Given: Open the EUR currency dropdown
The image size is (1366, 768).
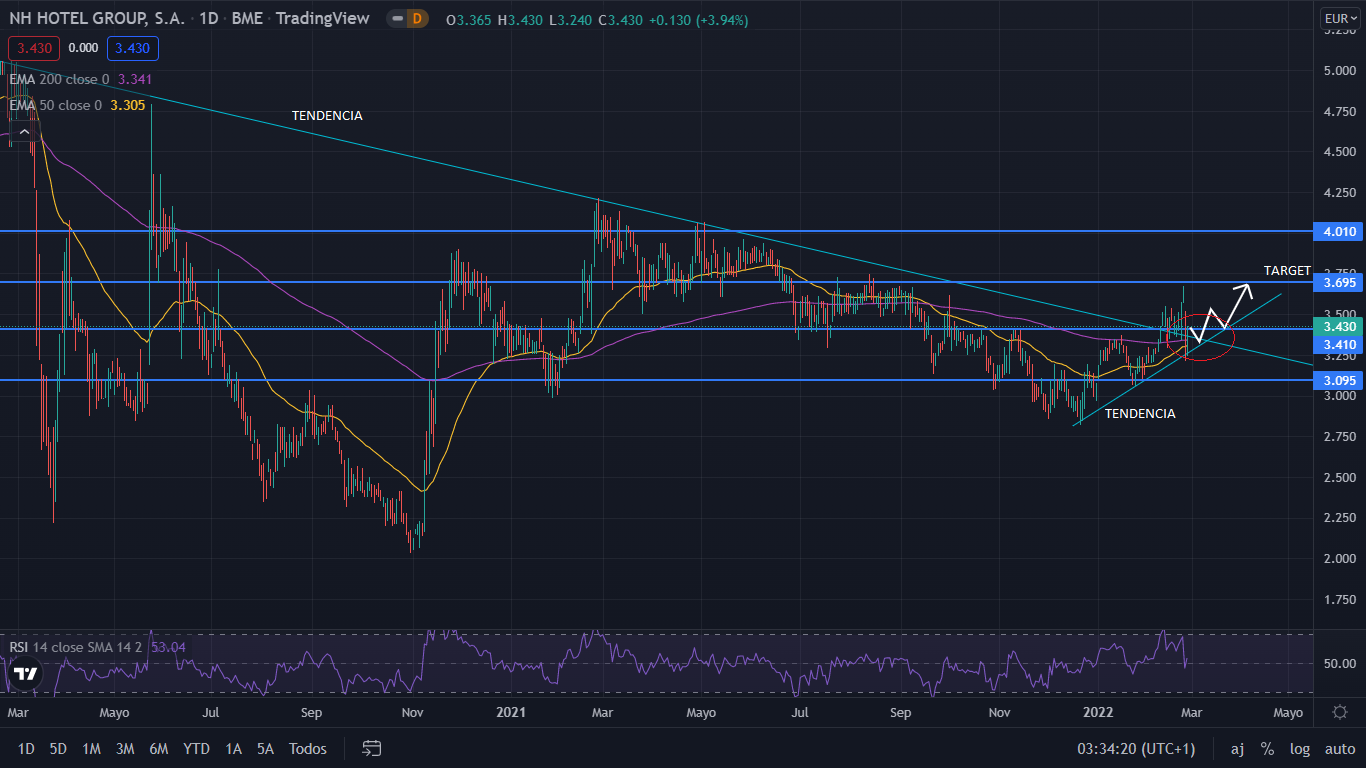Looking at the screenshot, I should [1339, 19].
